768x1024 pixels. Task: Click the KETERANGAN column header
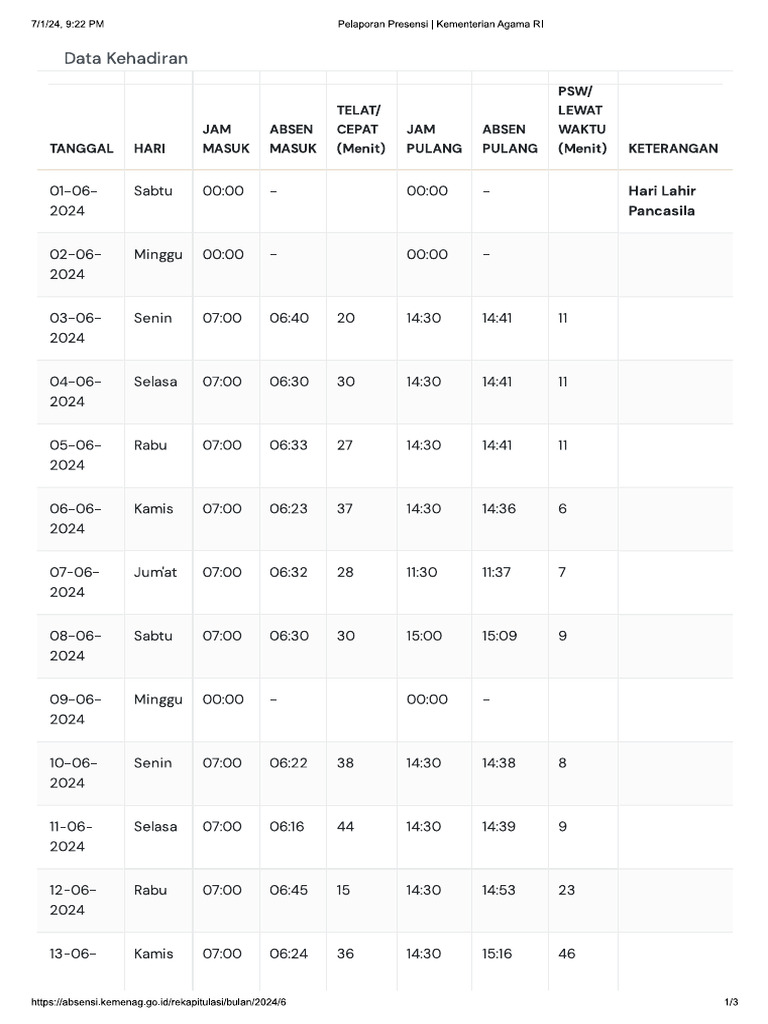673,149
